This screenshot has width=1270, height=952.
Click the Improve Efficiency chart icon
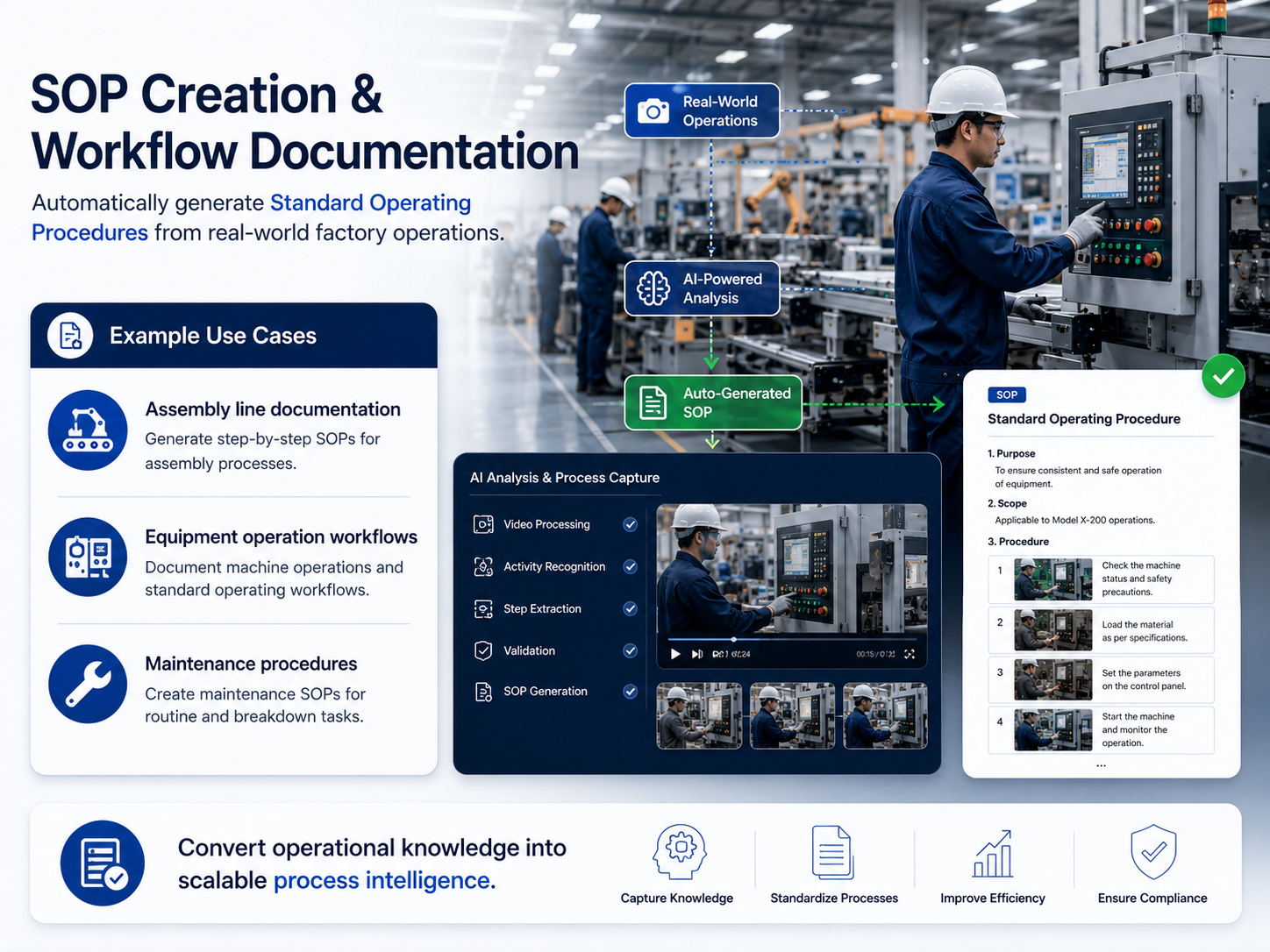(x=993, y=853)
